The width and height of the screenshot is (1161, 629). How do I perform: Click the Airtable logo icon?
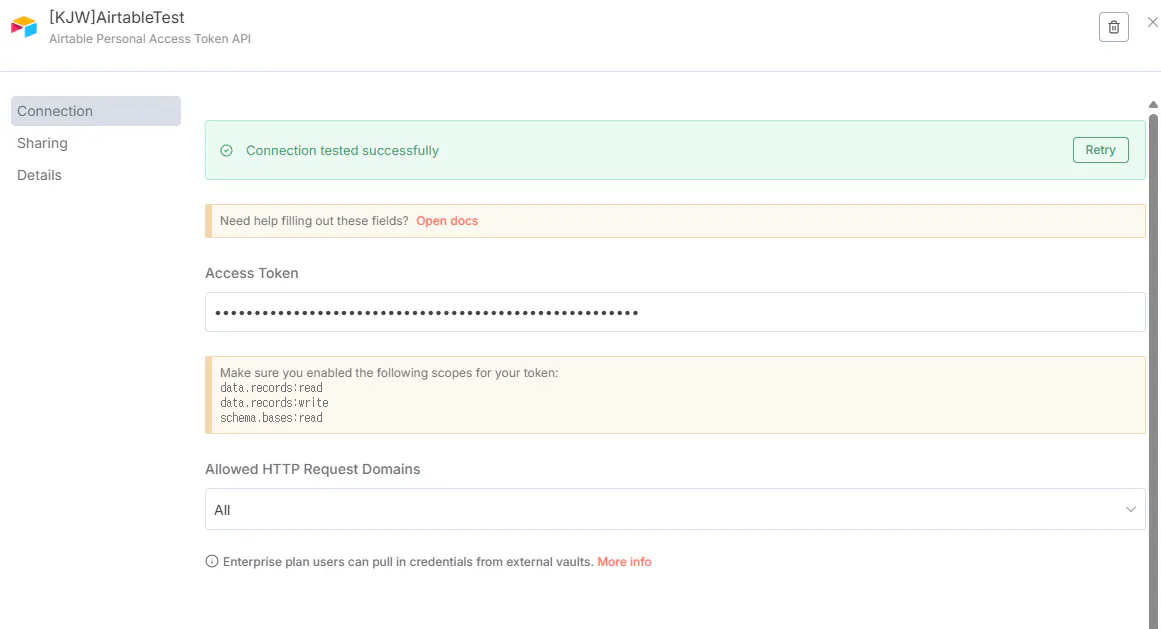pyautogui.click(x=24, y=27)
